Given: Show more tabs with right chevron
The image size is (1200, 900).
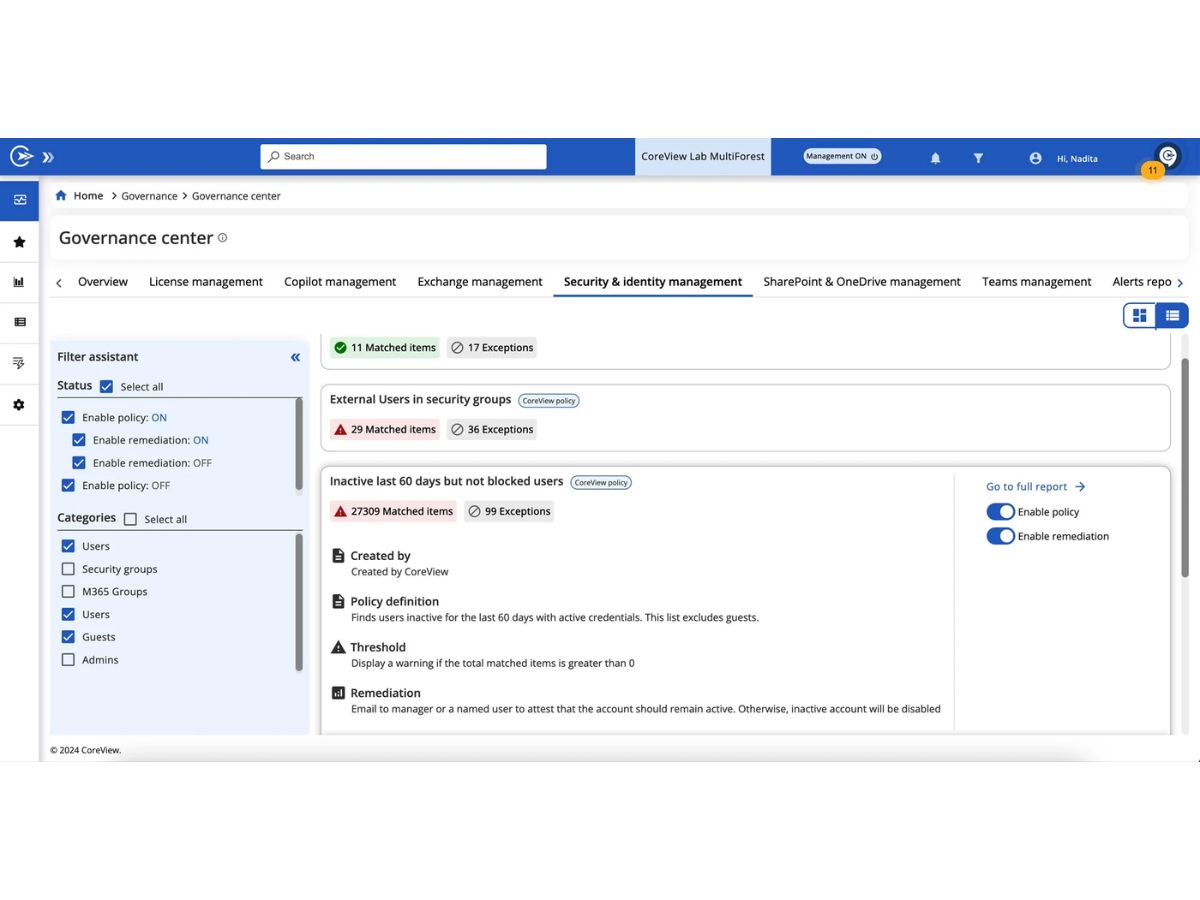Looking at the screenshot, I should coord(1180,283).
